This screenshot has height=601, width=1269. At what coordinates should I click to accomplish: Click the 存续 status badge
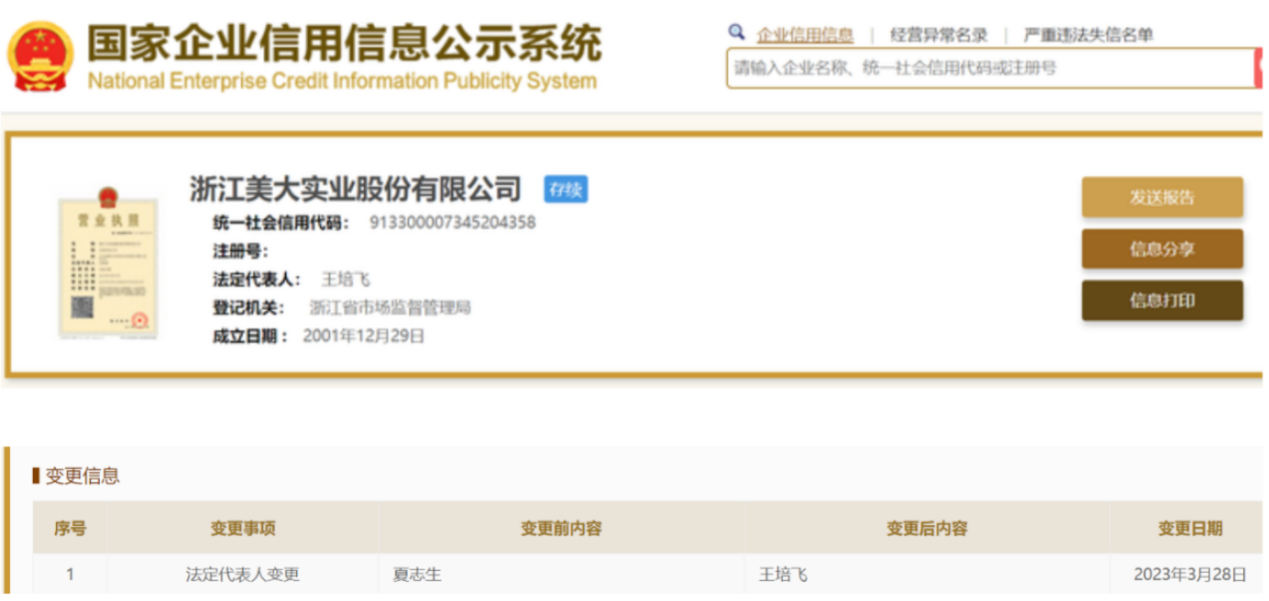click(x=565, y=189)
